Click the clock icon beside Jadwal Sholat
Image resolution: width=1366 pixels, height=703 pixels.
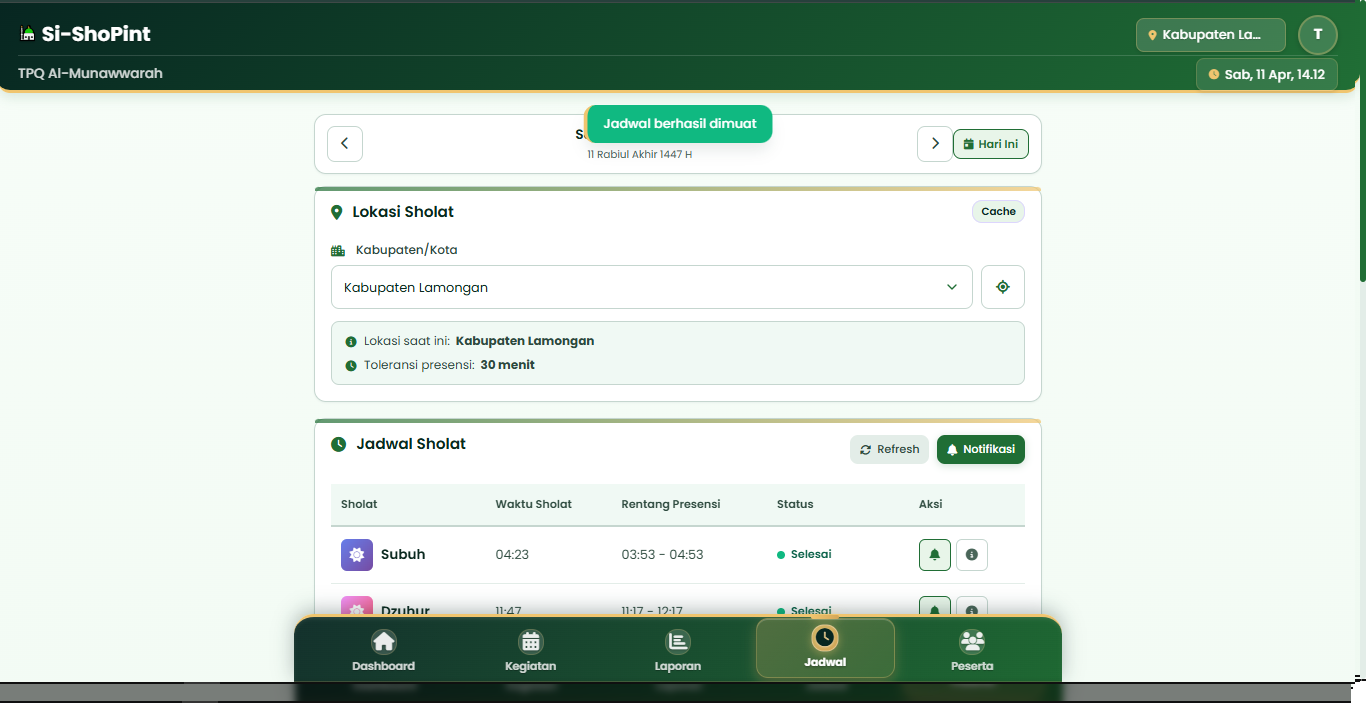pyautogui.click(x=339, y=444)
